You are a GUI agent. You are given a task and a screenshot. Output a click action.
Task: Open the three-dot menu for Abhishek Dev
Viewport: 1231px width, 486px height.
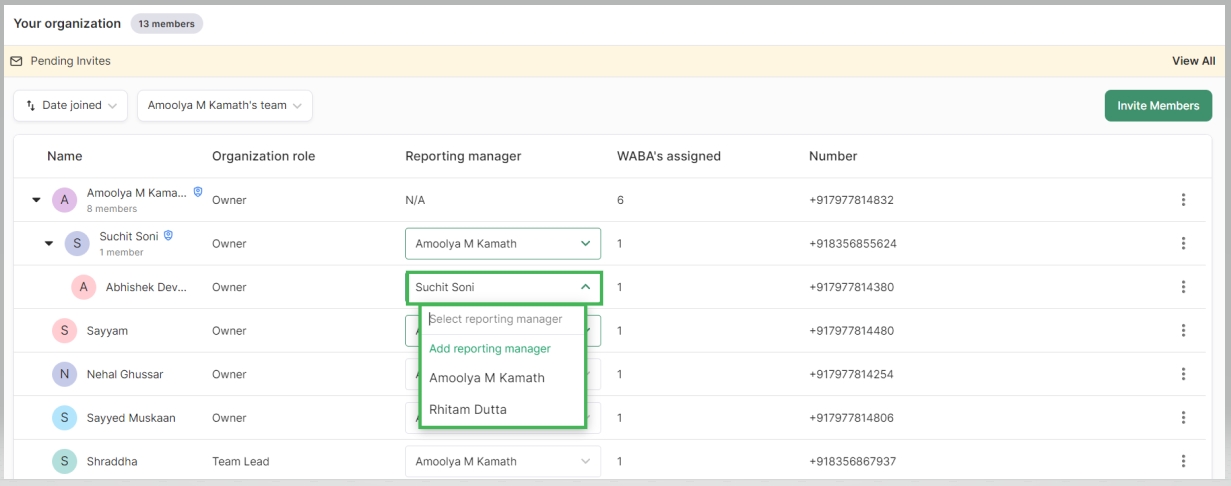tap(1183, 287)
